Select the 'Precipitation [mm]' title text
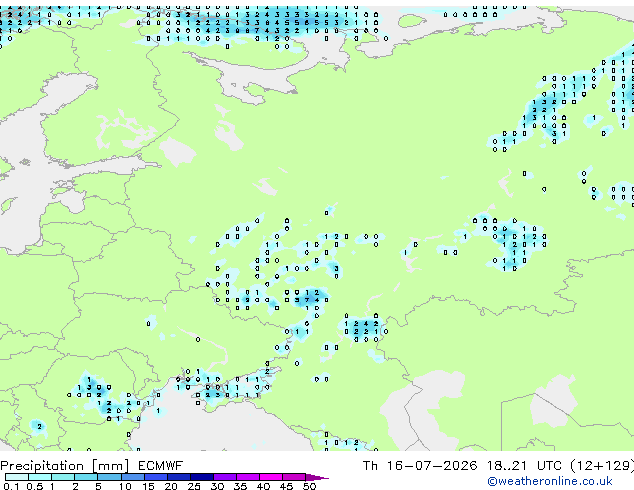The height and width of the screenshot is (490, 634). (x=65, y=466)
